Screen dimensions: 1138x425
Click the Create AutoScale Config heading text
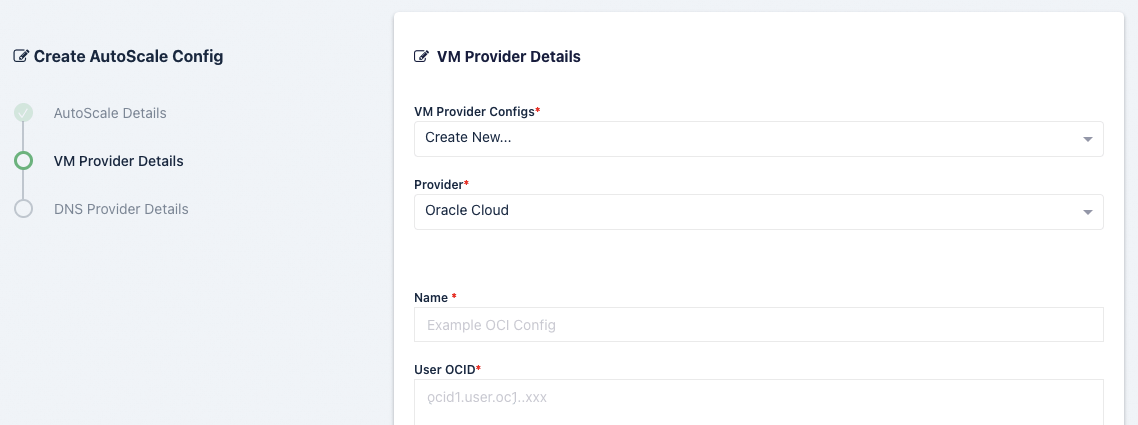point(128,57)
